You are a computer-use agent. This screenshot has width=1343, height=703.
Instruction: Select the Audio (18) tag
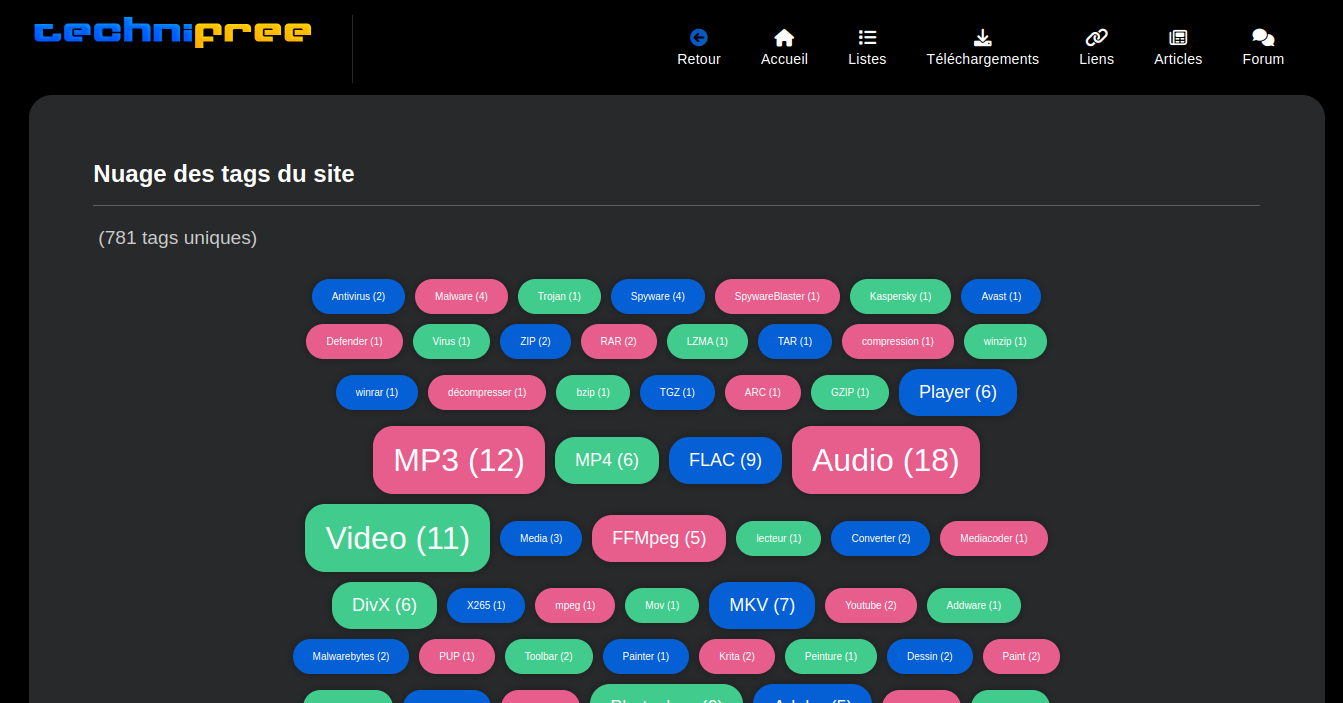[885, 460]
